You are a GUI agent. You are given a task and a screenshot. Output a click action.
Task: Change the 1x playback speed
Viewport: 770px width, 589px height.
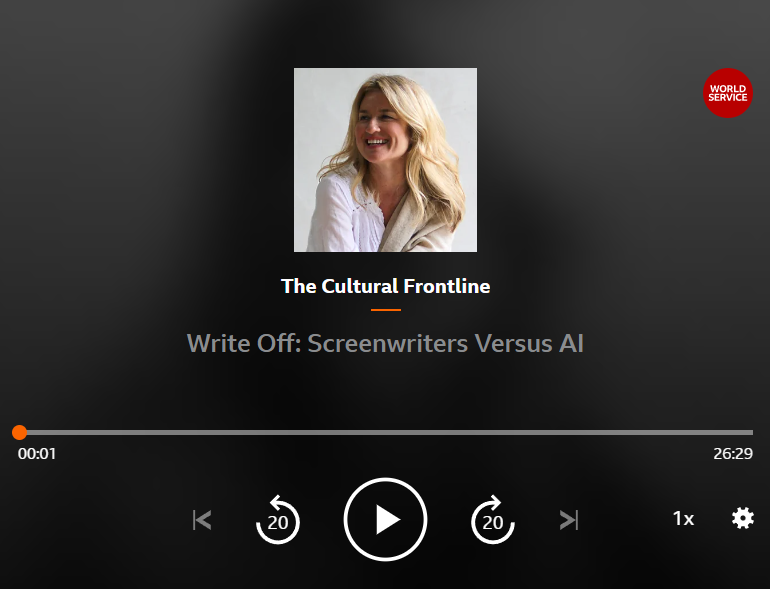tap(683, 519)
